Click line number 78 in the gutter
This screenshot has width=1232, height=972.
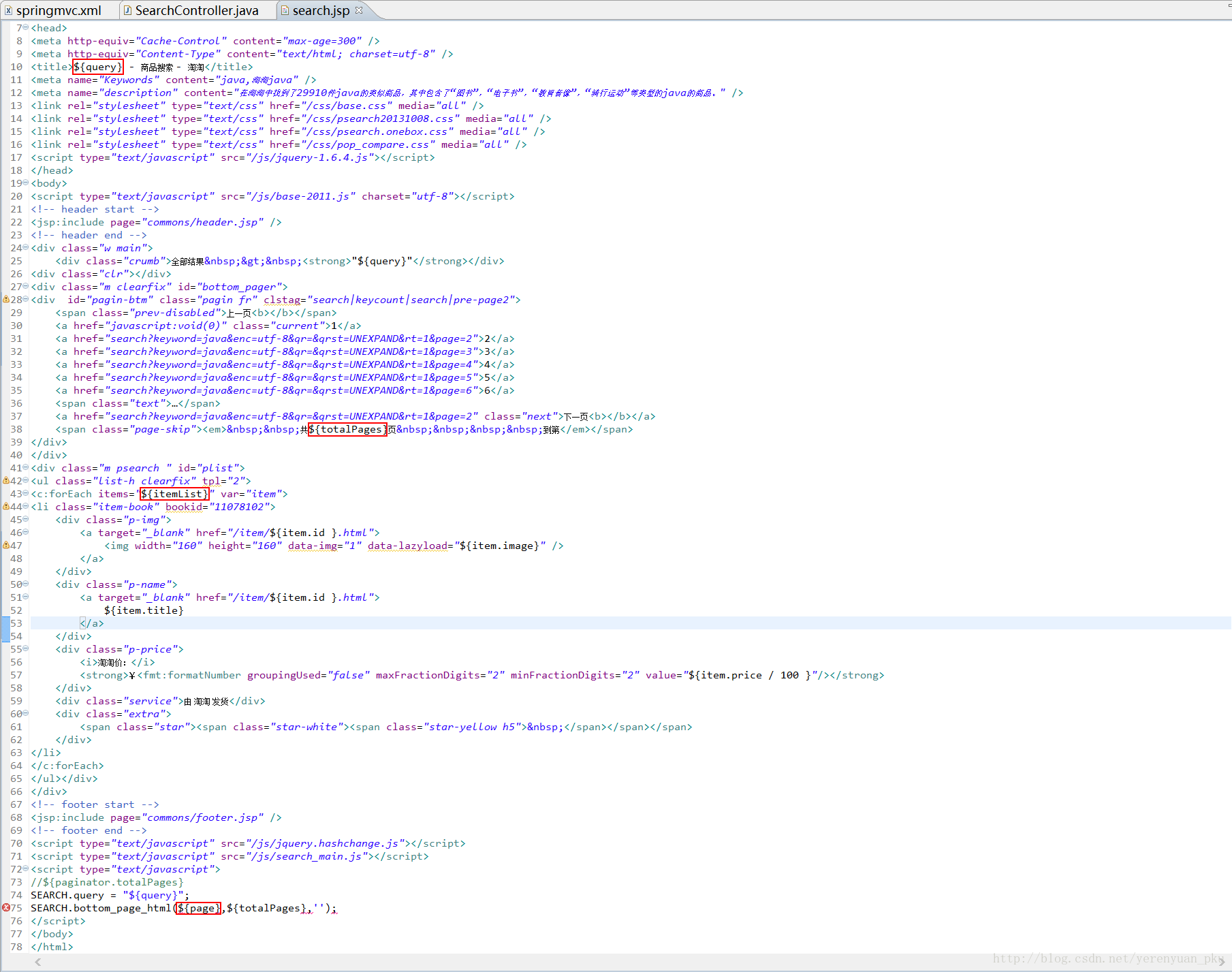[16, 947]
